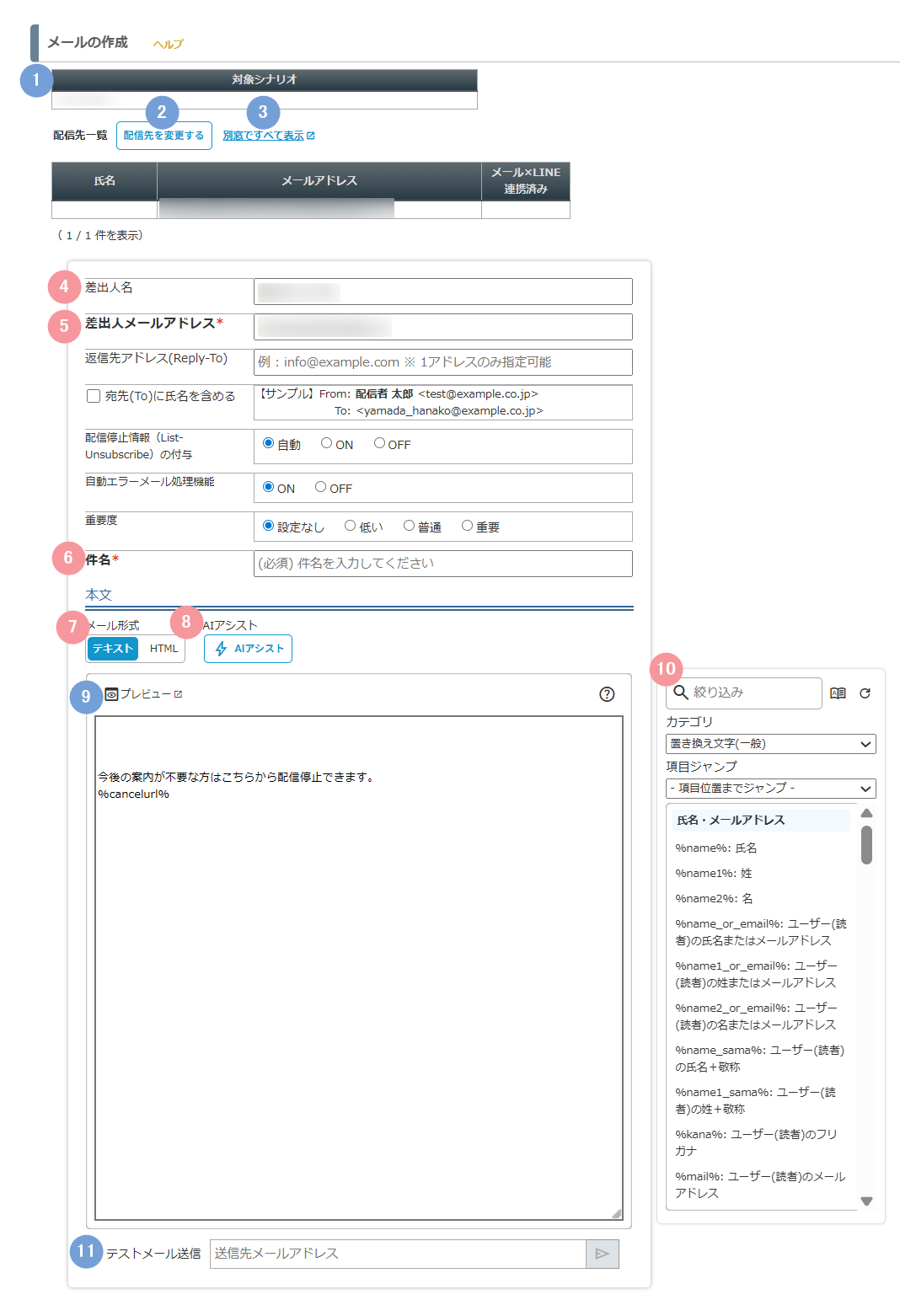The image size is (900, 1316).
Task: Set 重要度 to 重要
Action: coord(467,526)
